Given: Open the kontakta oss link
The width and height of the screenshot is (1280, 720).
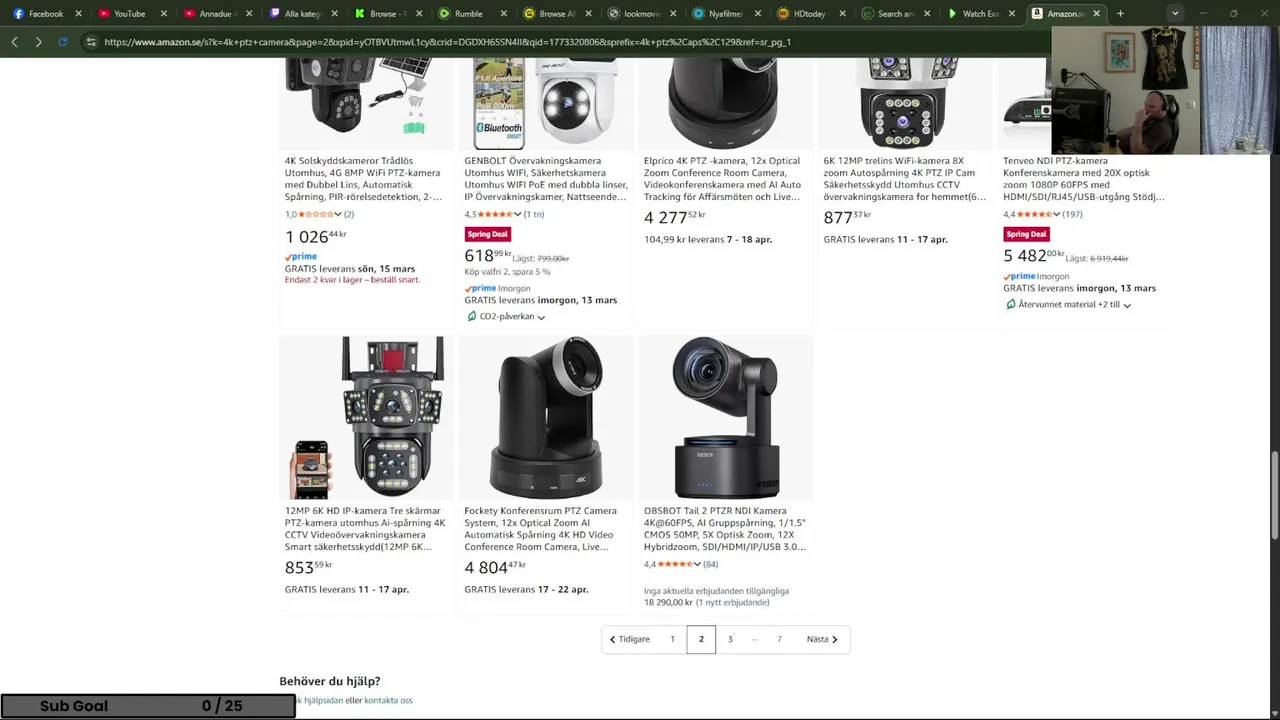Looking at the screenshot, I should (388, 700).
